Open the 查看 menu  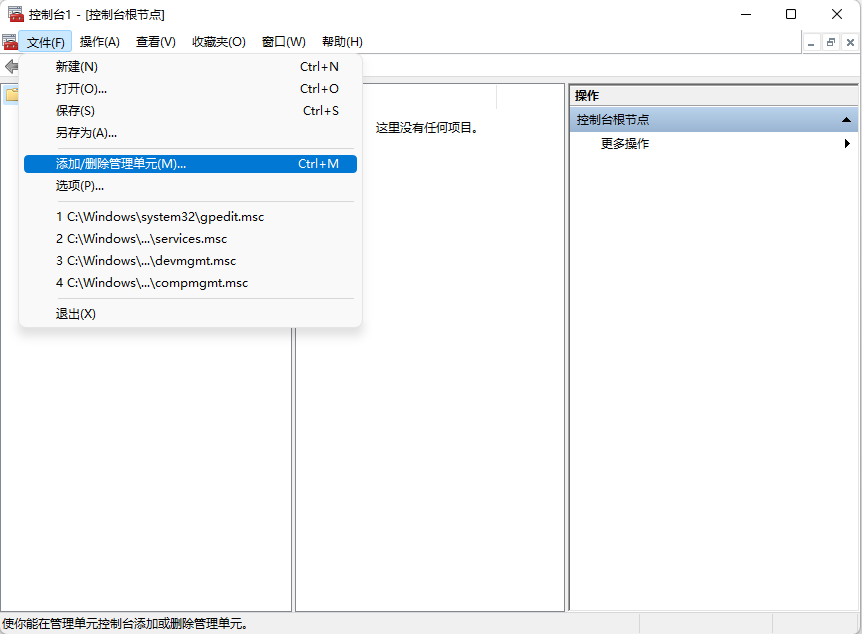155,42
